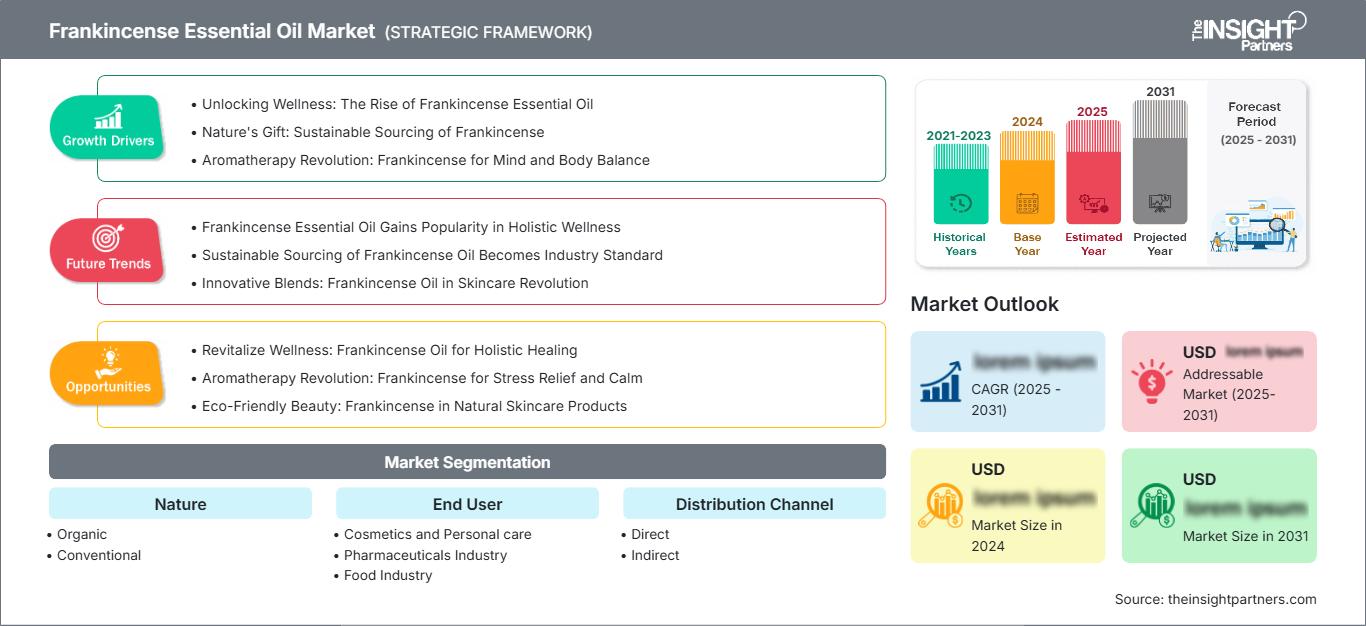Click the 'Forecast Period (2025 - 2031)' label
Viewport: 1366px width, 626px height.
pos(1257,123)
